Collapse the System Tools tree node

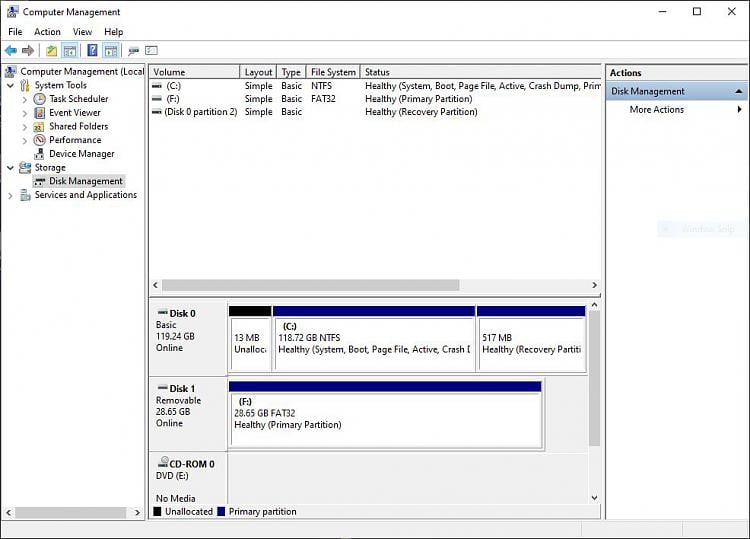tap(11, 86)
